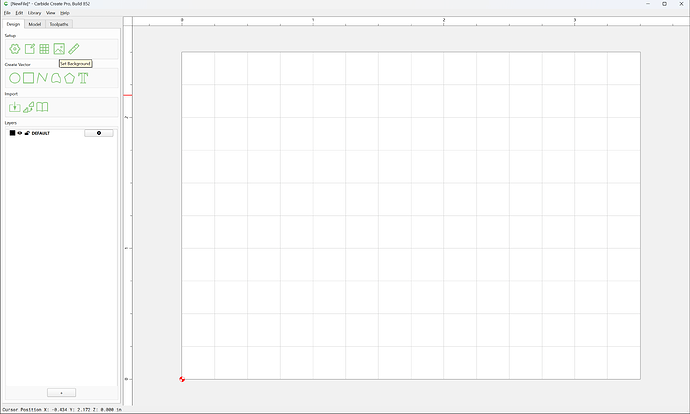Screen dimensions: 690x414
Task: Click the Carbide Create app icon in title bar
Action: [6, 4]
